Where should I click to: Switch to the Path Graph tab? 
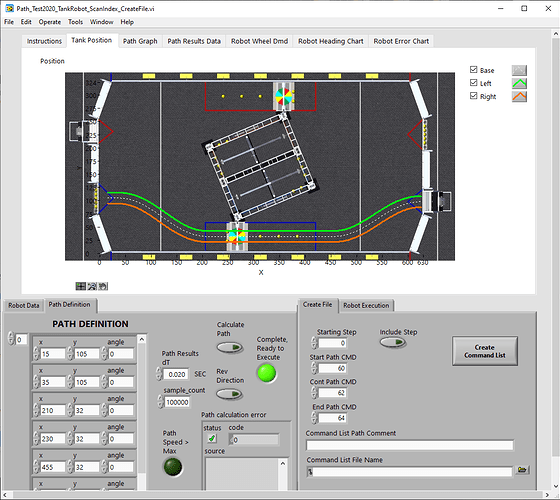[x=140, y=41]
